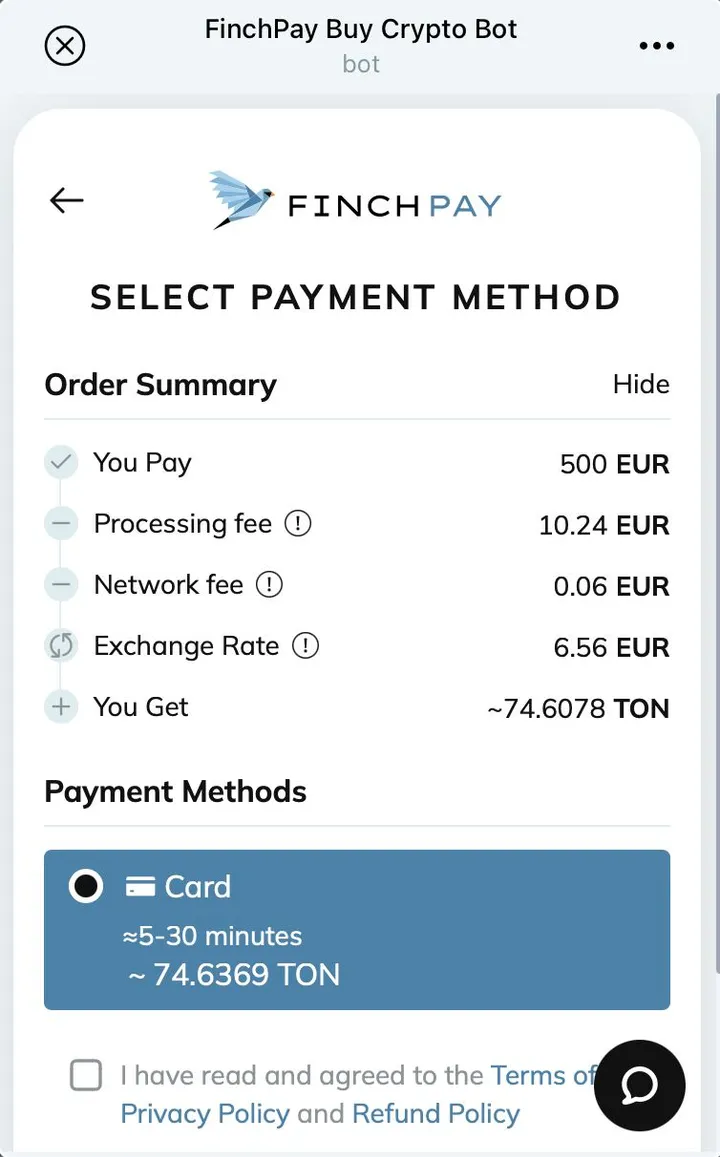
Task: Click the card icon in Card payment option
Action: [139, 886]
